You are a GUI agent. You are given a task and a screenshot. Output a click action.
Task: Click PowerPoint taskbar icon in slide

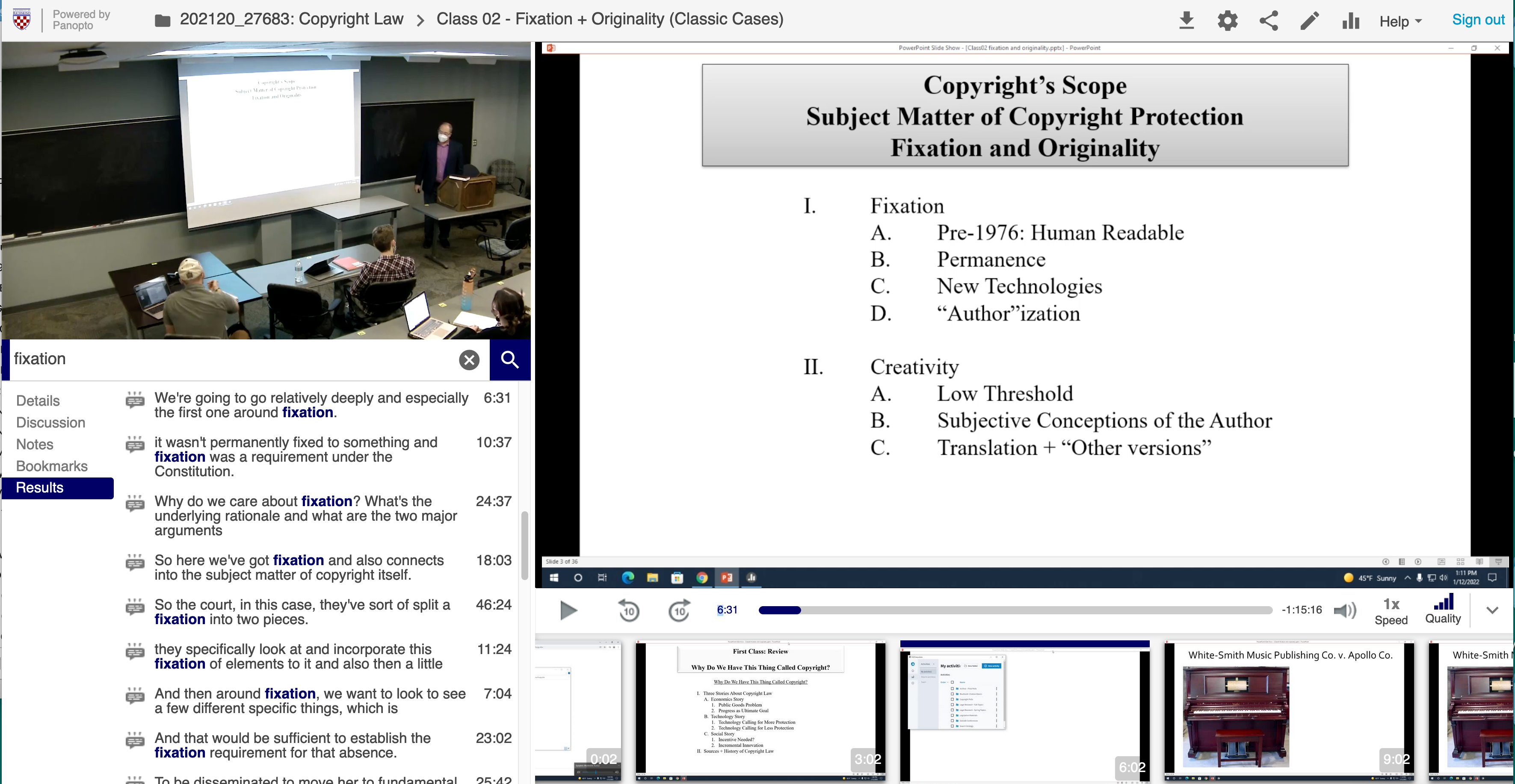[726, 578]
